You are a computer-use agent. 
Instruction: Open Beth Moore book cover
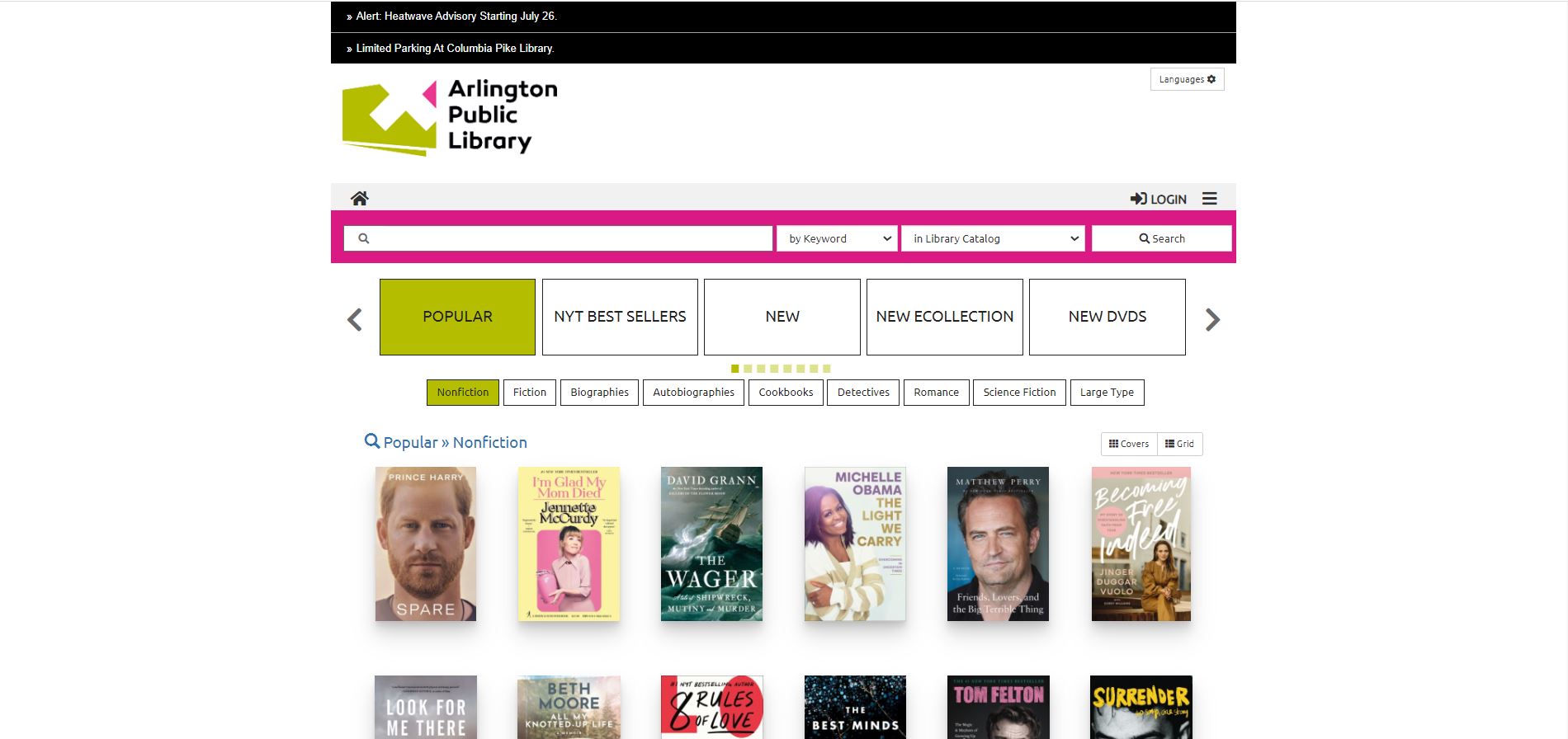coord(569,708)
